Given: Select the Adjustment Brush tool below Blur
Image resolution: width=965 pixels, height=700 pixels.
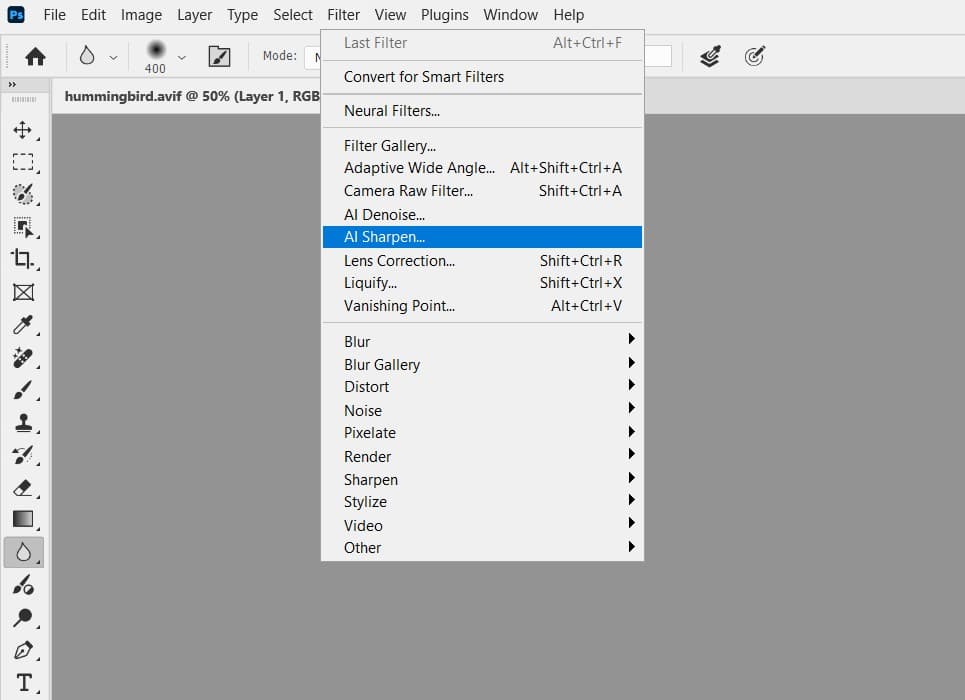Looking at the screenshot, I should point(23,585).
